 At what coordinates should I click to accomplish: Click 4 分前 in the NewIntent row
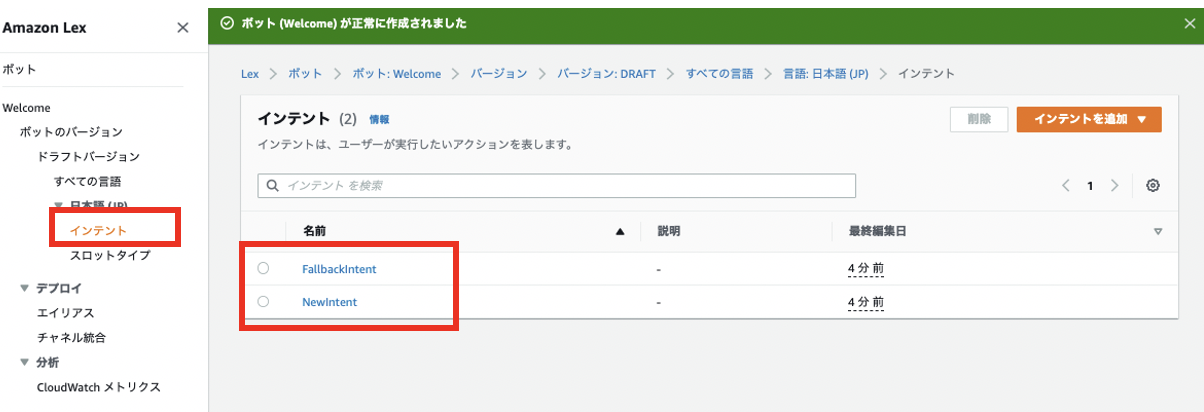pyautogui.click(x=866, y=302)
